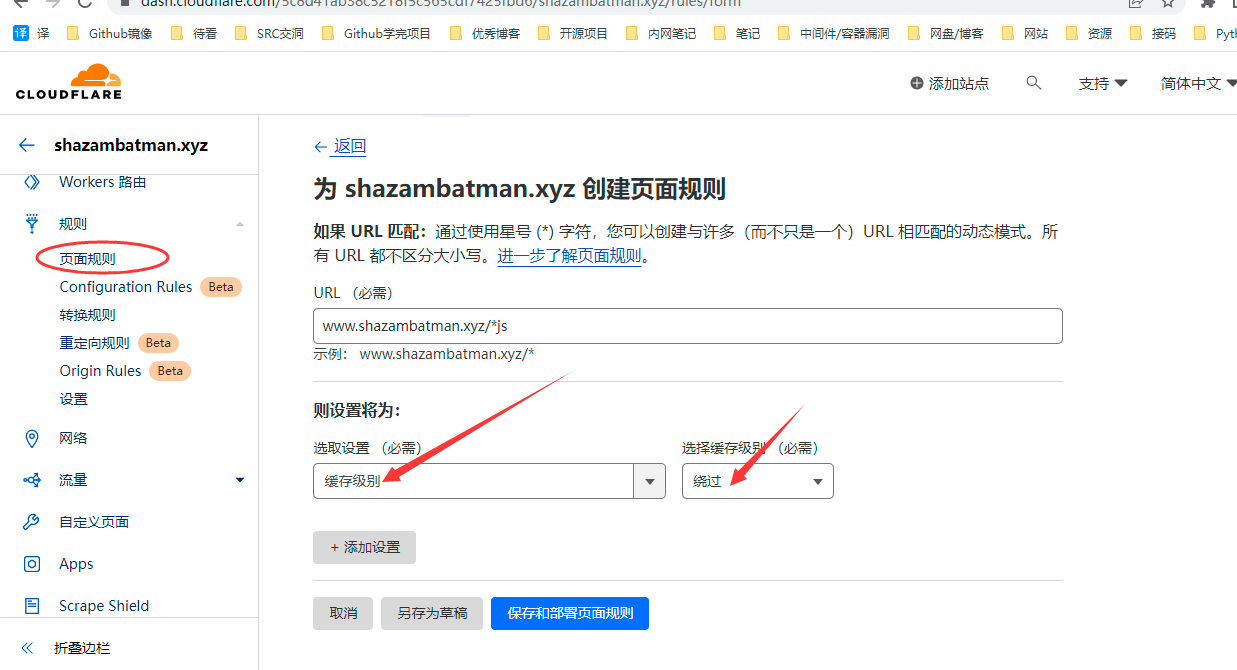
Task: Expand the 流量 section arrow
Action: 240,480
